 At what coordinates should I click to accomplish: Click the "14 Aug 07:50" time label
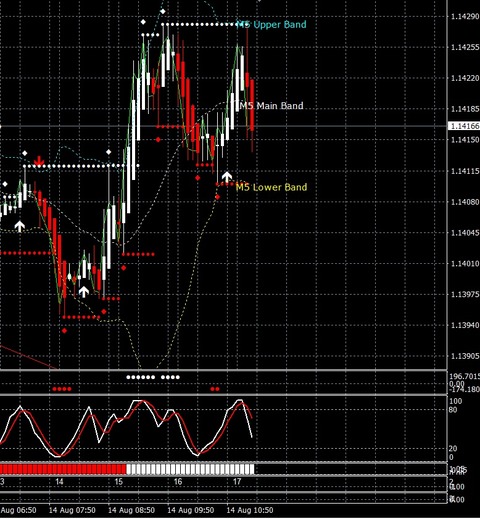coord(72,510)
